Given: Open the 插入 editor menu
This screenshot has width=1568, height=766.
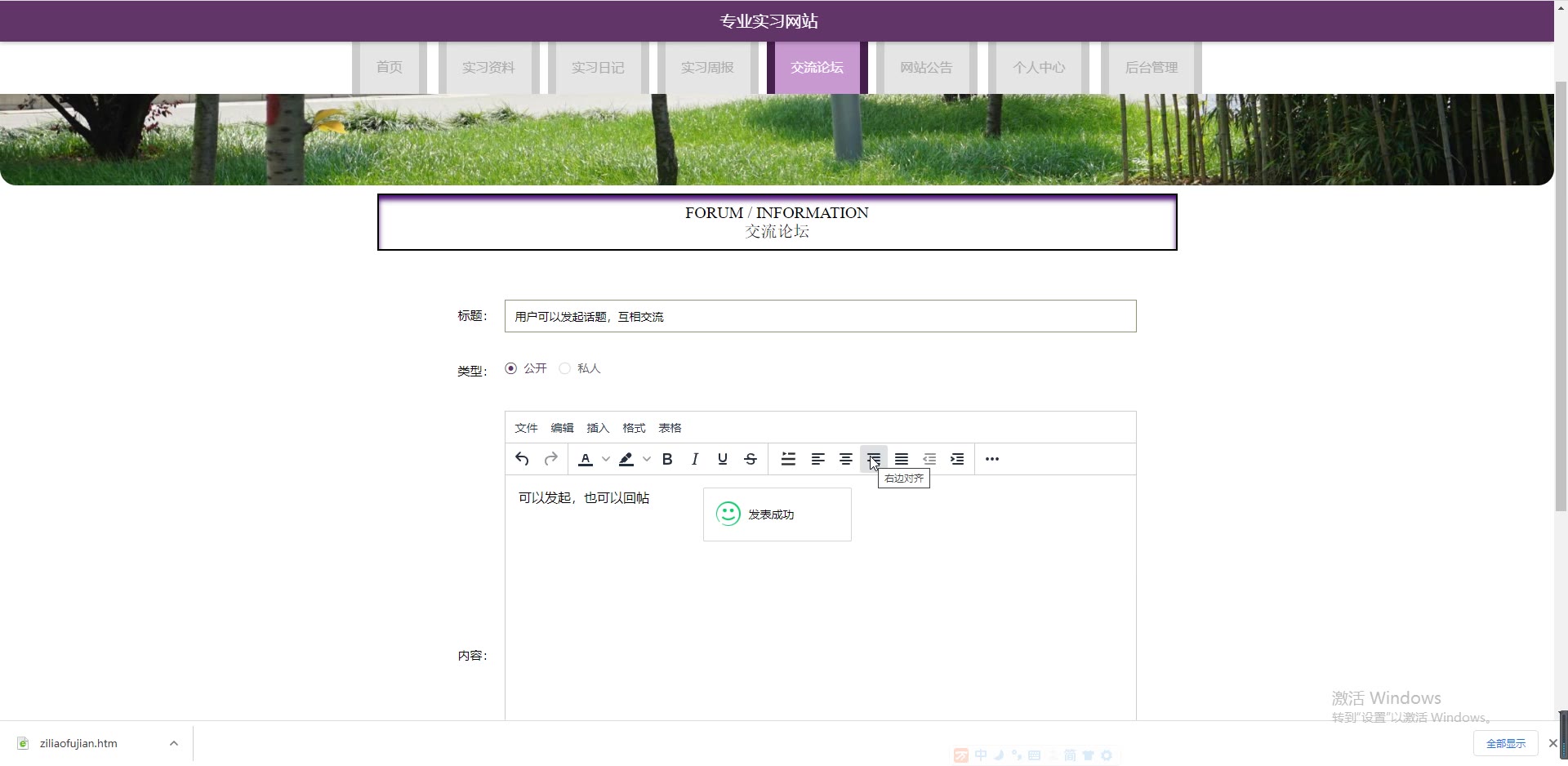Looking at the screenshot, I should pyautogui.click(x=598, y=428).
